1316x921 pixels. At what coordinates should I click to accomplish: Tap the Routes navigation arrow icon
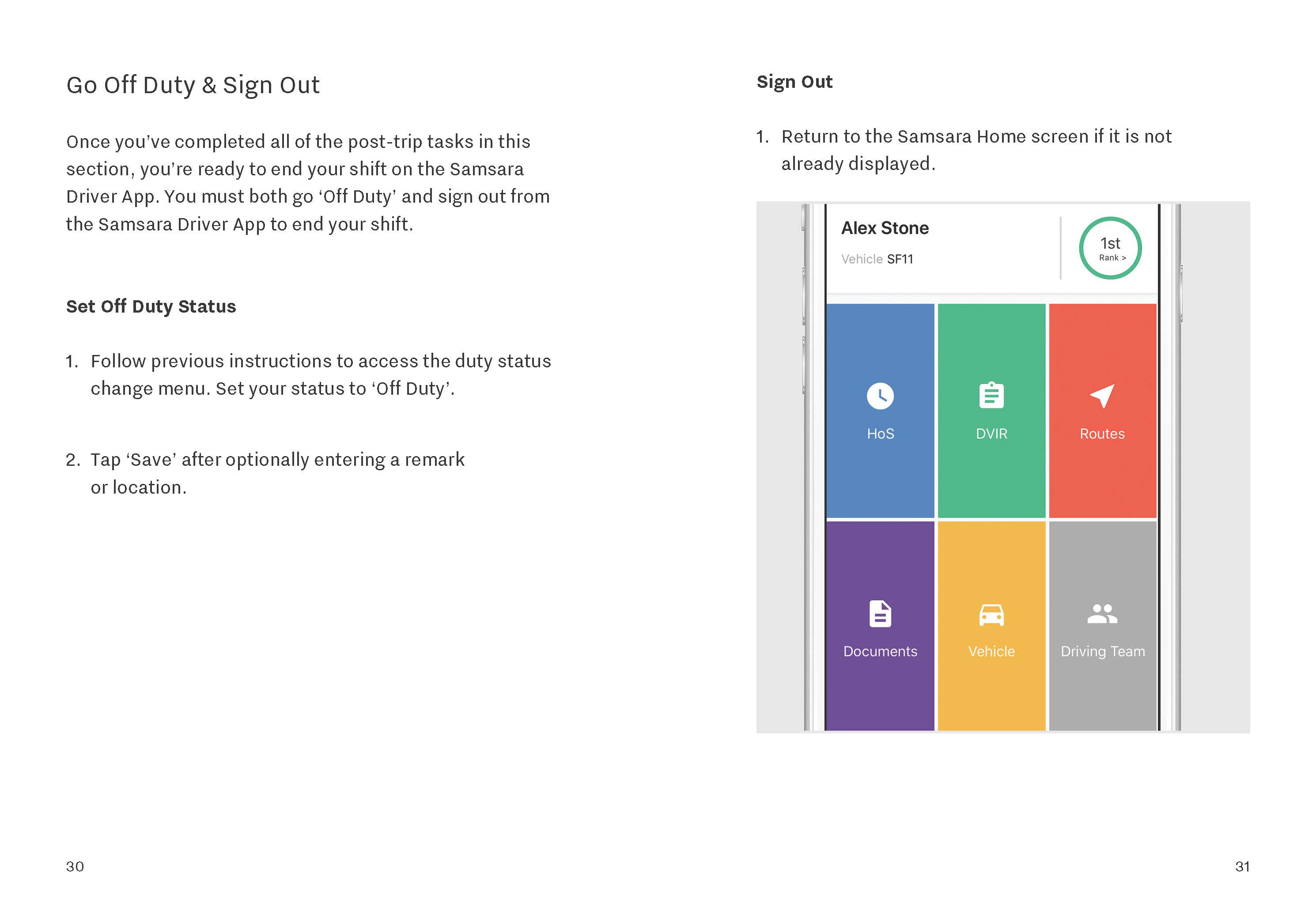coord(1102,396)
